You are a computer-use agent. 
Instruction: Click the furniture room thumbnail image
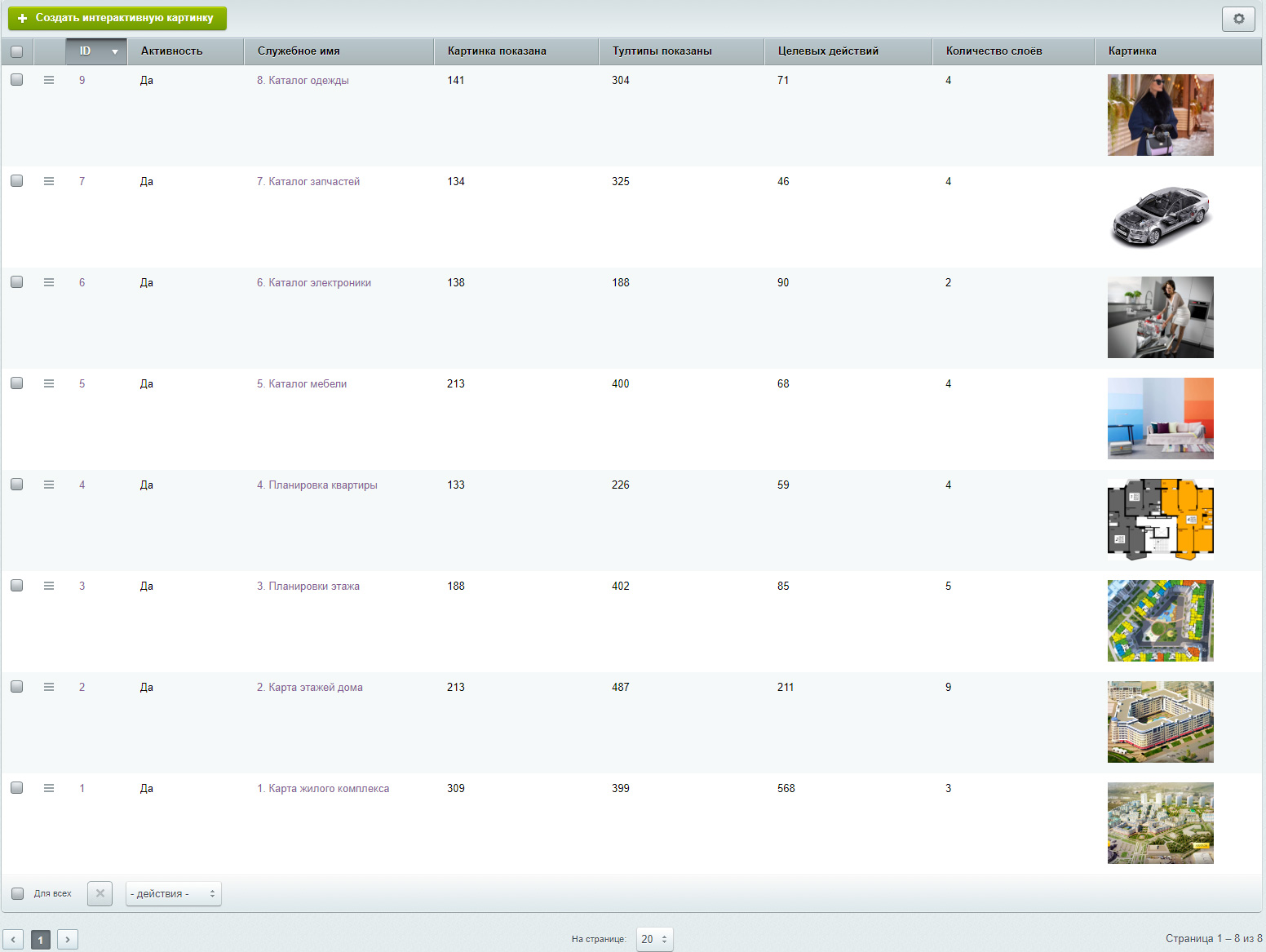[1161, 418]
